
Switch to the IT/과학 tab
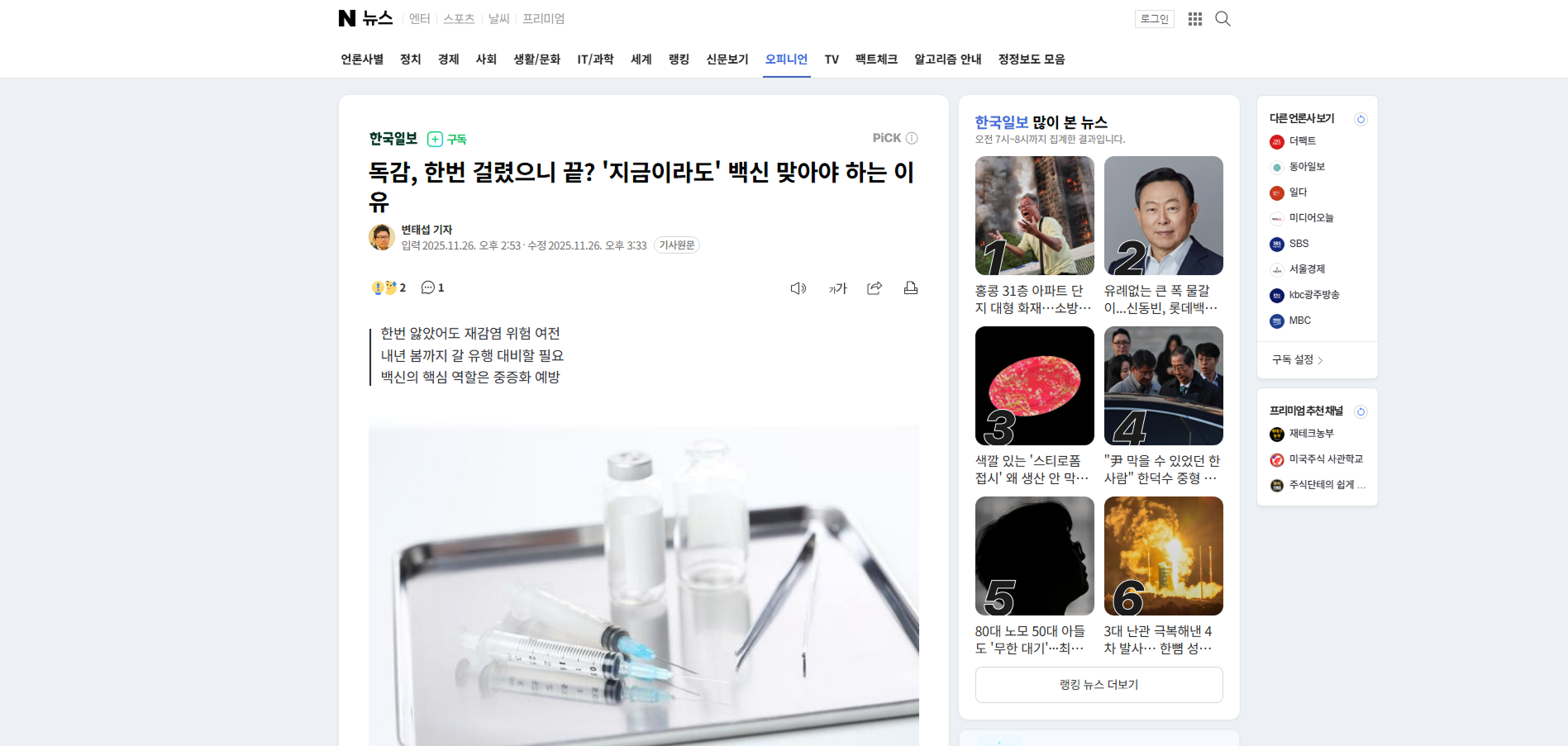(595, 59)
